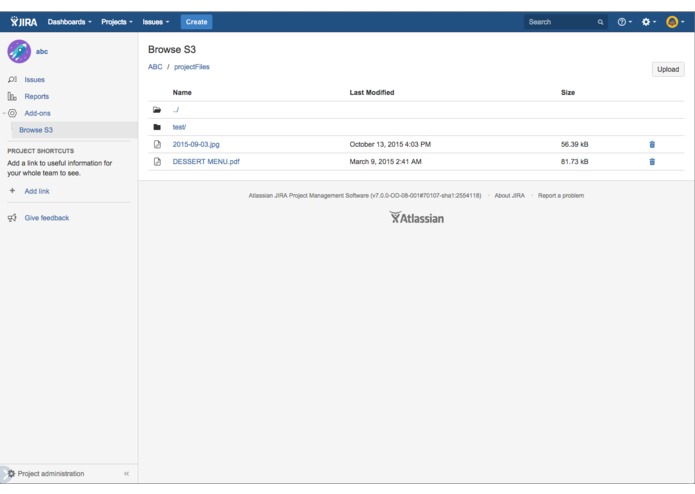Click the folder icon beside test/
Screen dimensions: 695x494
point(157,127)
